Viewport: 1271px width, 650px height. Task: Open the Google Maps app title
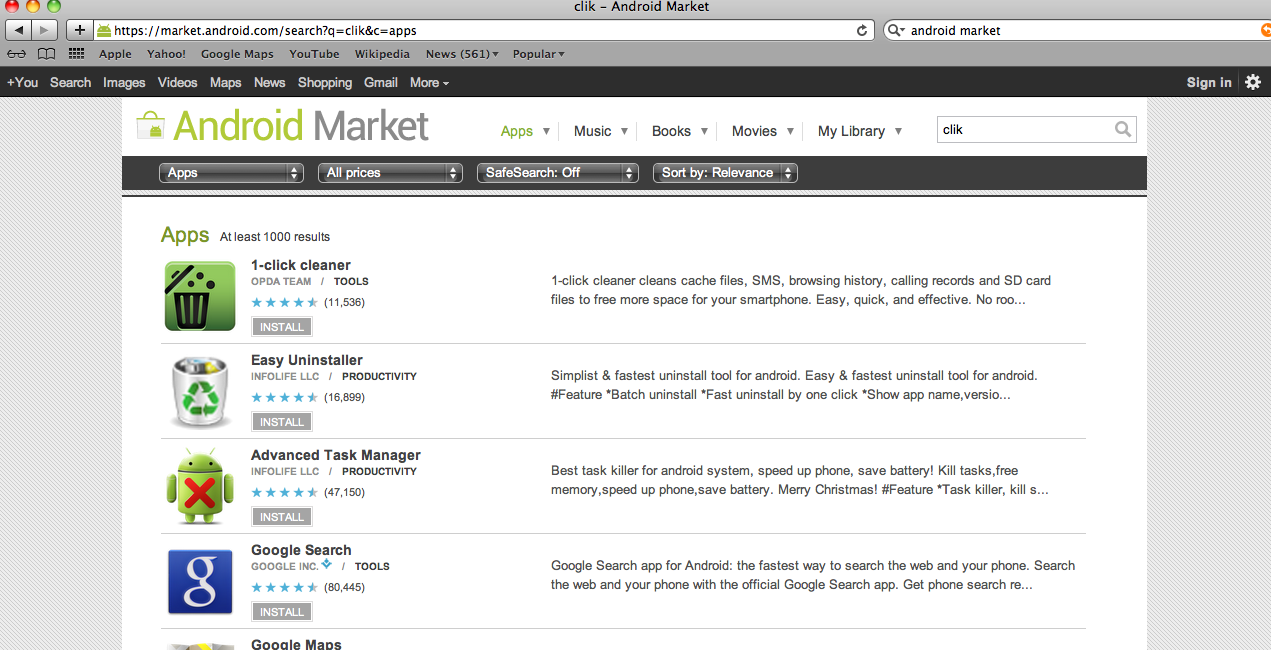click(296, 644)
